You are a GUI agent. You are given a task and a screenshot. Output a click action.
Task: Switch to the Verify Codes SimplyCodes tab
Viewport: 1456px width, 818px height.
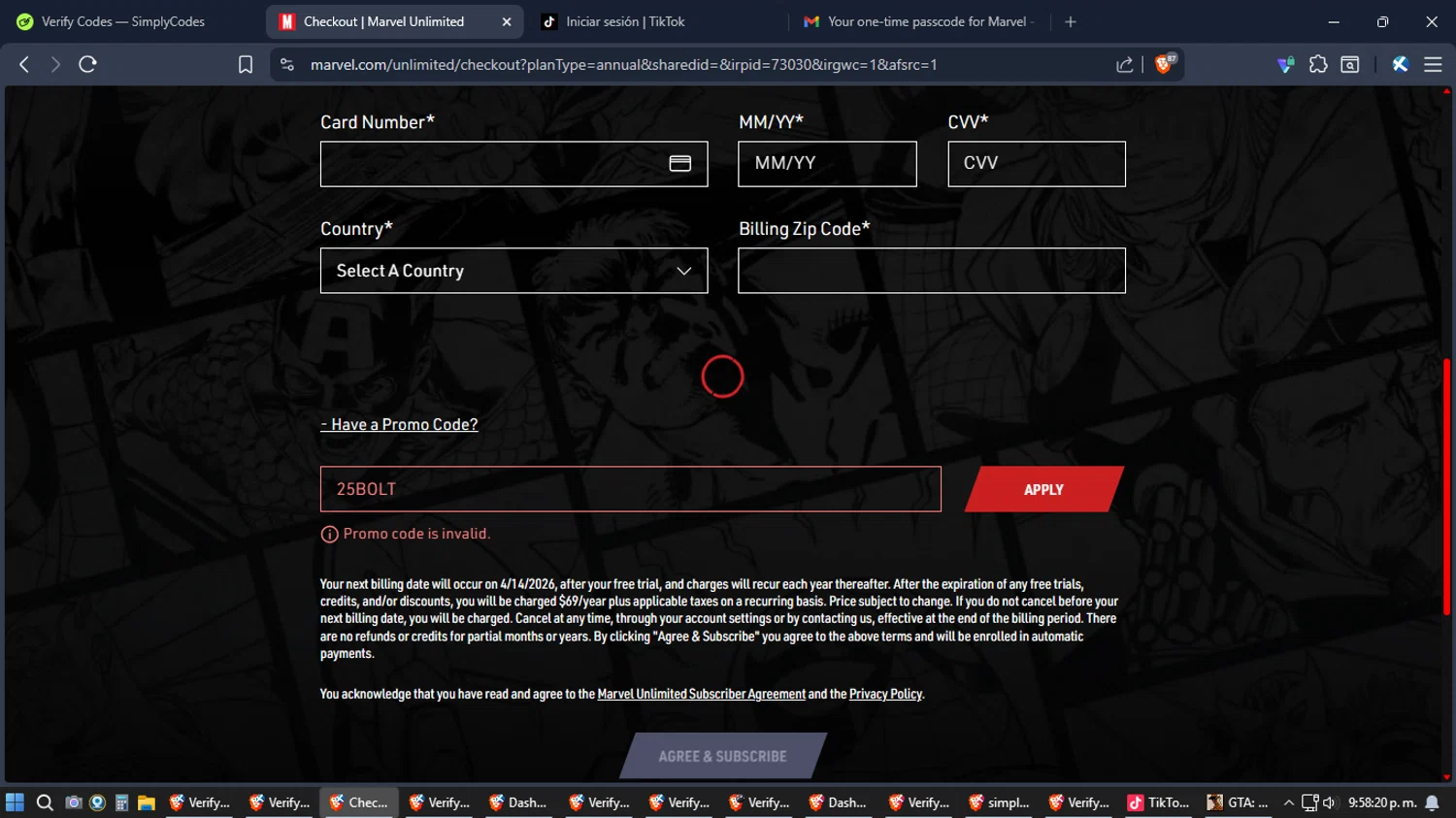pyautogui.click(x=123, y=21)
